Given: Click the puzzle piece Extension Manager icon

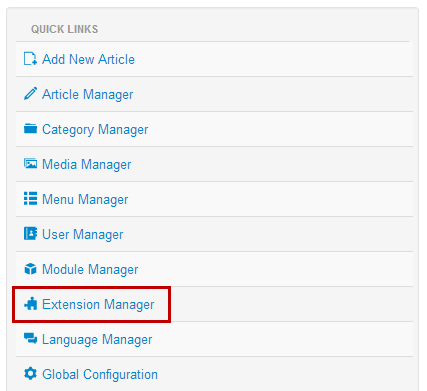Looking at the screenshot, I should pos(30,304).
